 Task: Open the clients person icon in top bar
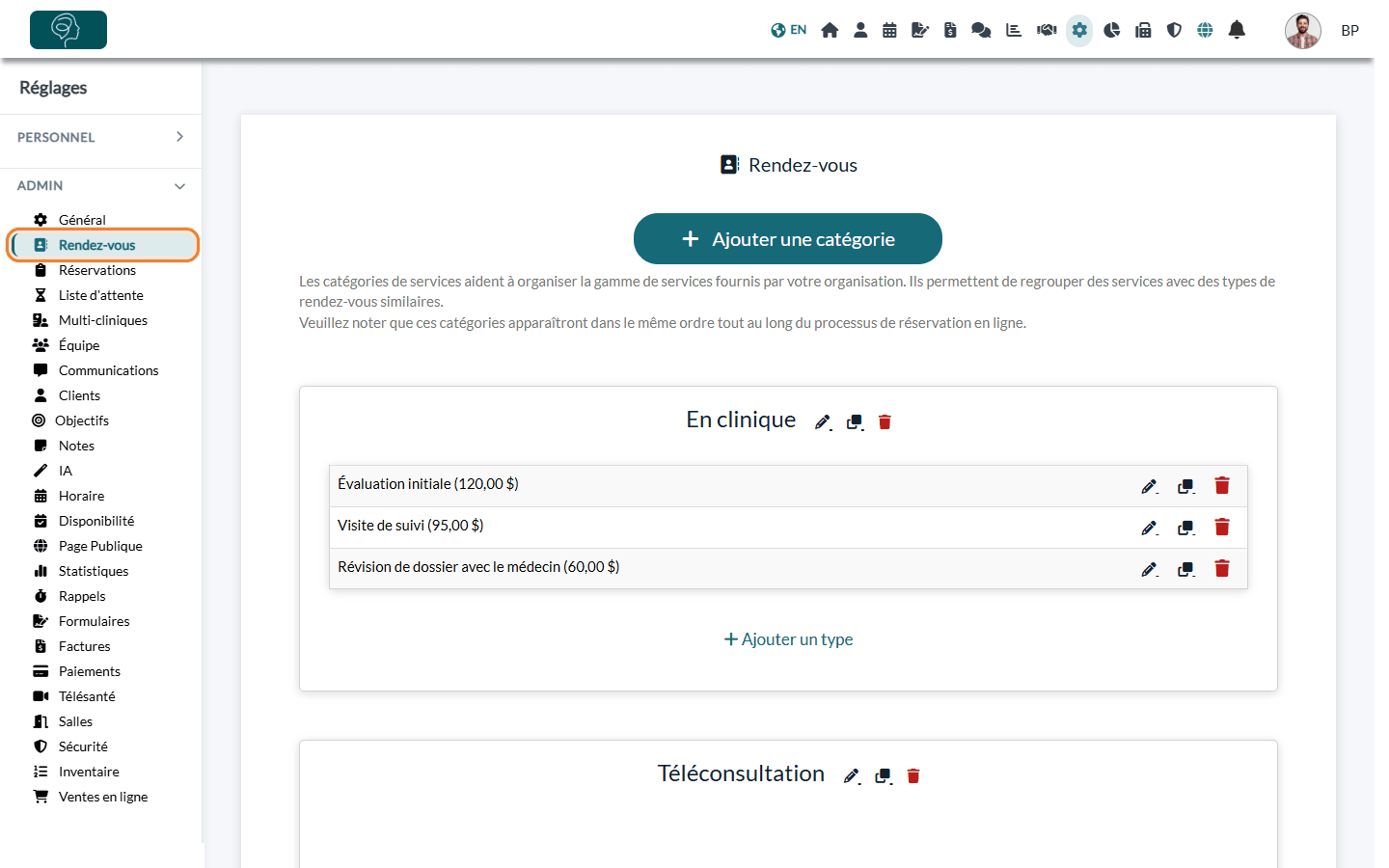click(860, 30)
